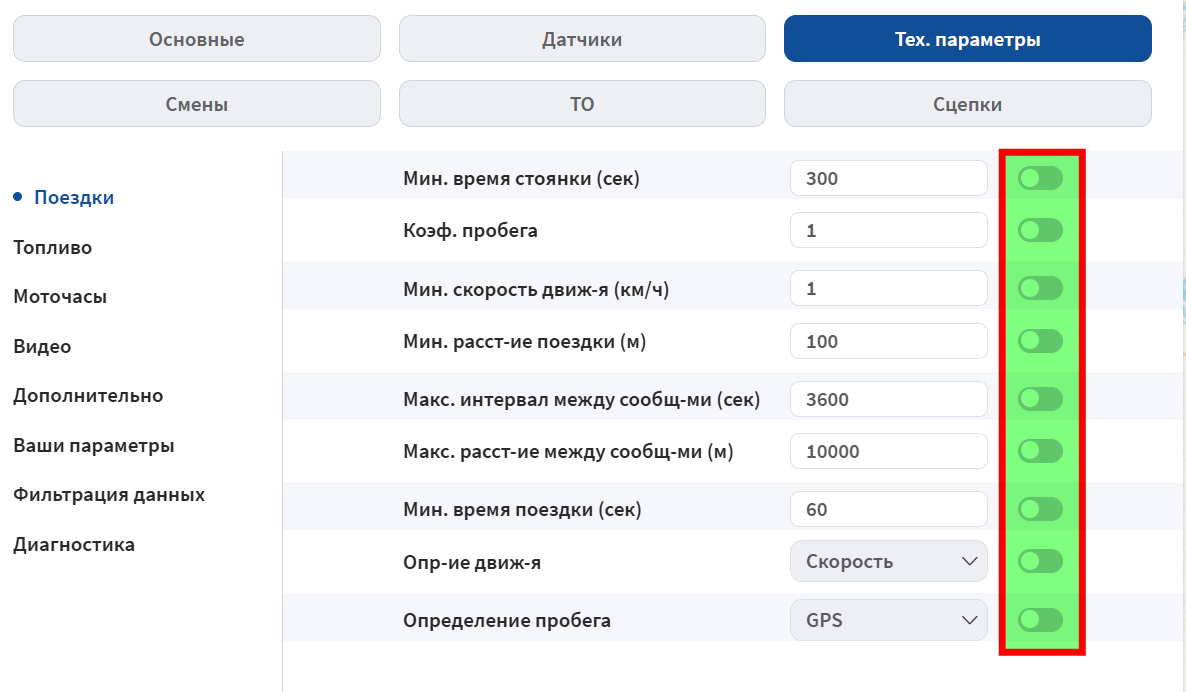Click the Мин. время стоянки input field

pyautogui.click(x=888, y=179)
